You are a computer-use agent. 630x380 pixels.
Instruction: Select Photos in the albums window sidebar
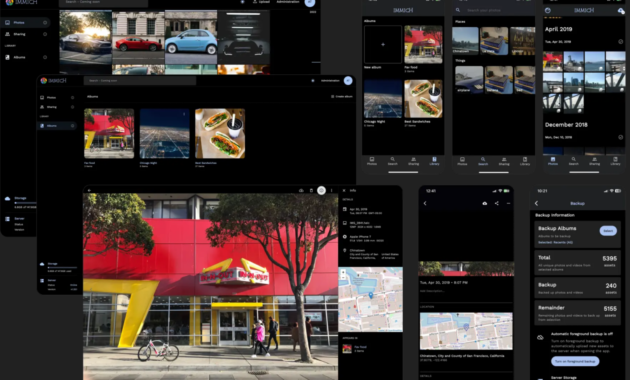[x=57, y=98]
